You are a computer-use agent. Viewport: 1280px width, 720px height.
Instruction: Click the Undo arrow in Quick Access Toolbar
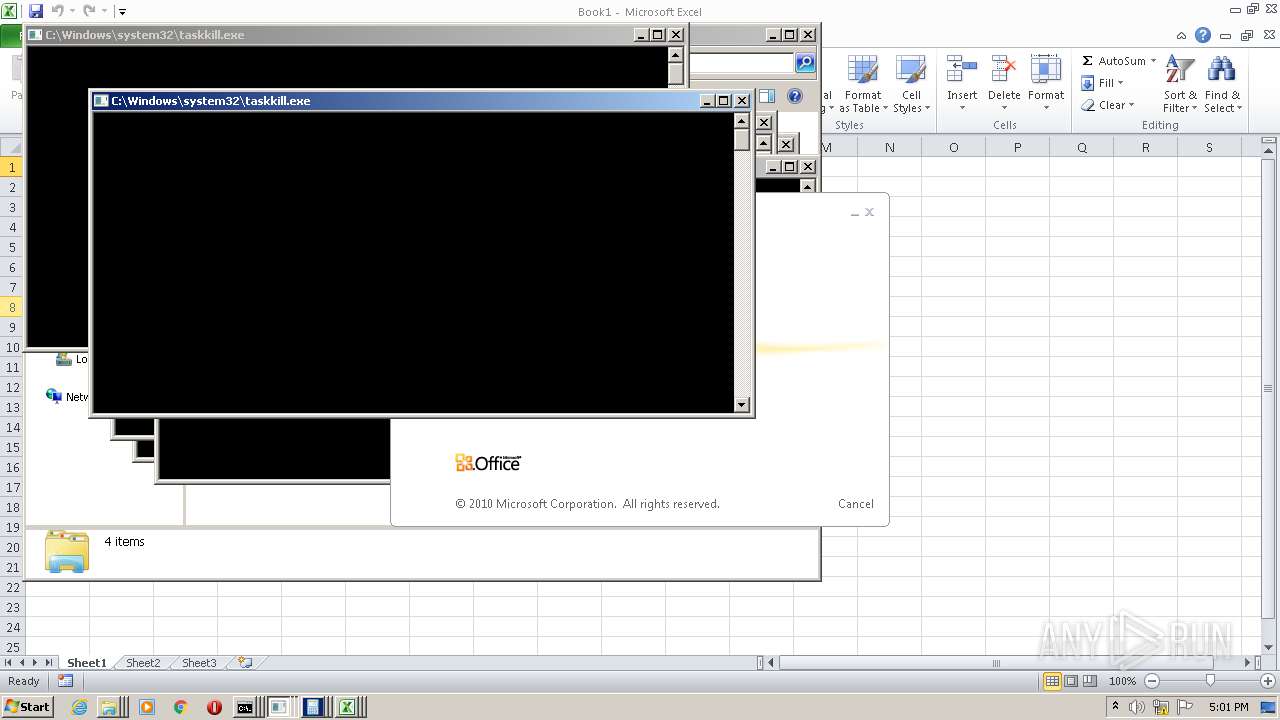click(x=58, y=11)
